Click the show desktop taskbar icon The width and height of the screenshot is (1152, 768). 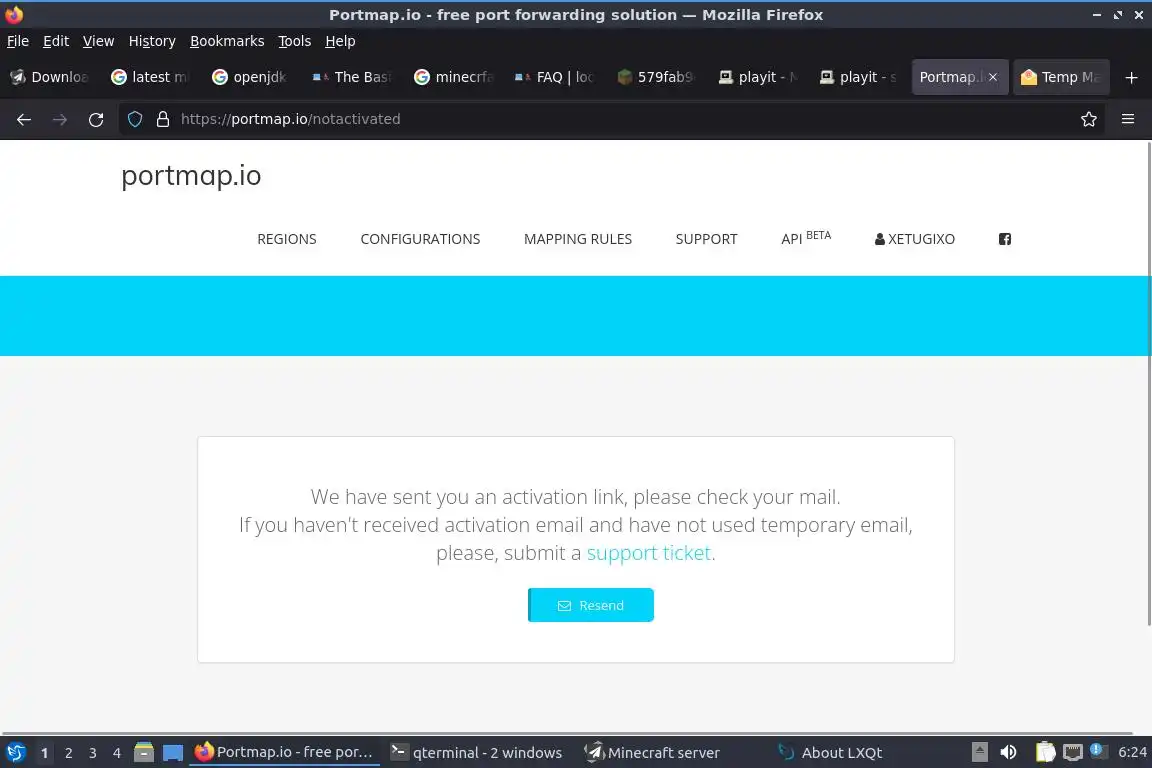tap(173, 753)
